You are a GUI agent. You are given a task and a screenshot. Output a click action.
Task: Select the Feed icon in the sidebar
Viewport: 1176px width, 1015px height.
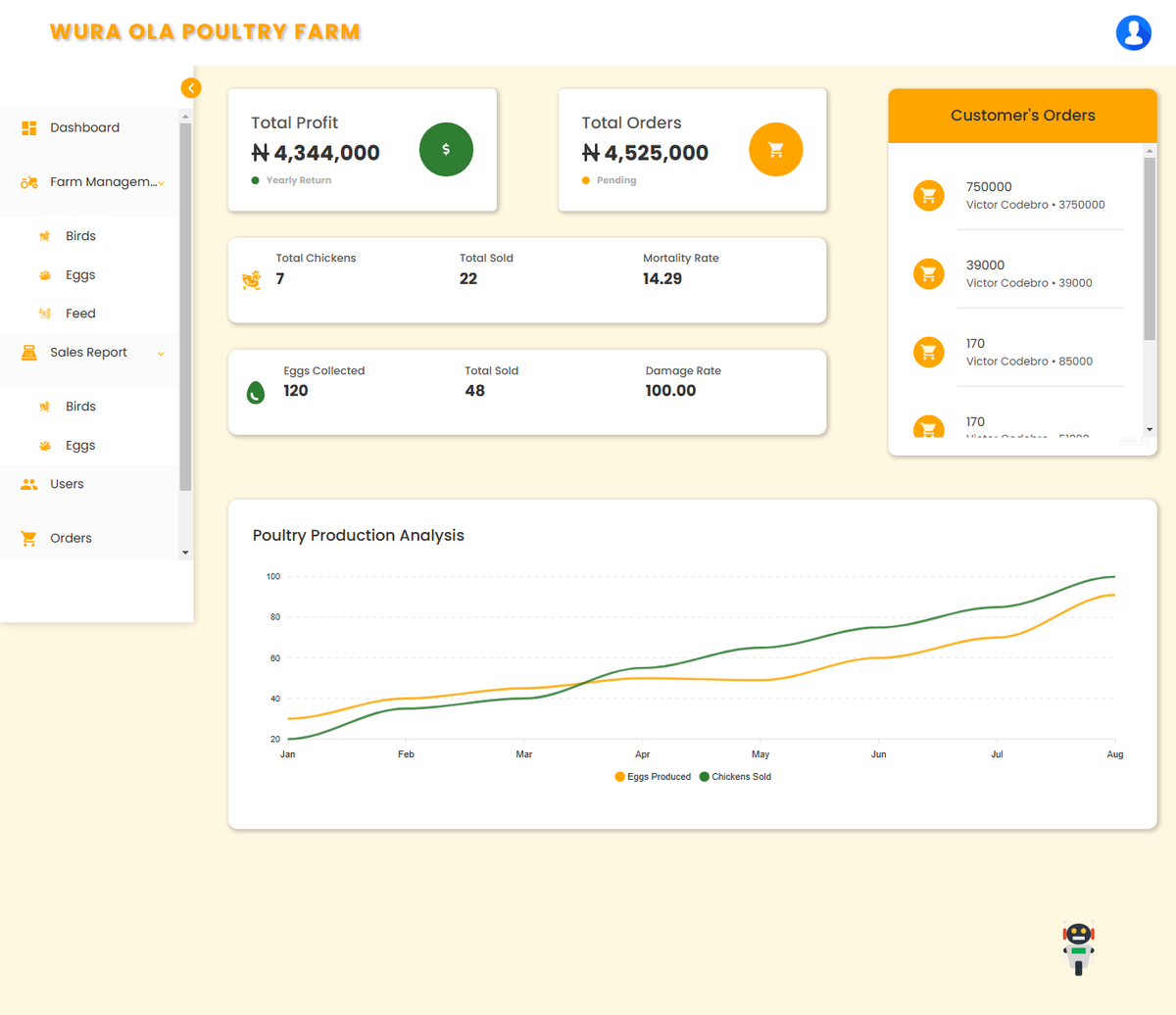tap(43, 314)
